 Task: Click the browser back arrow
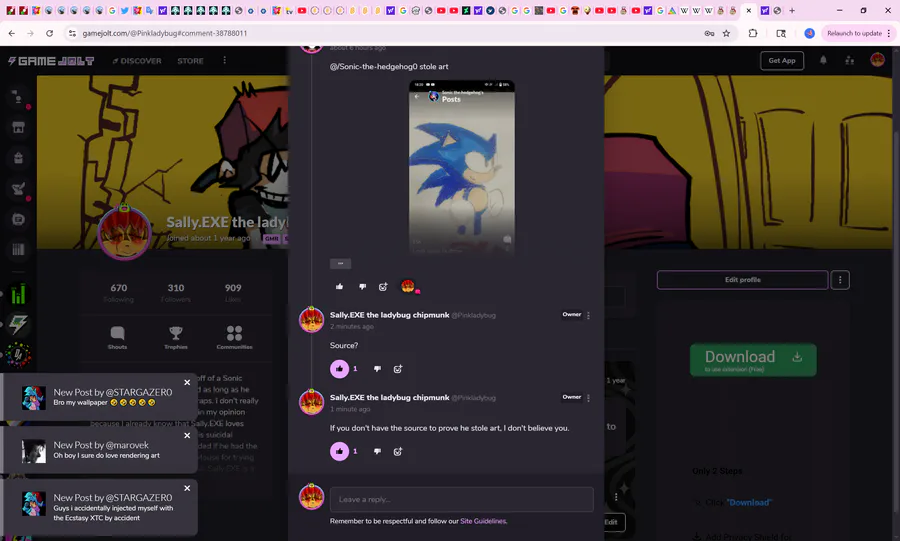click(x=11, y=33)
